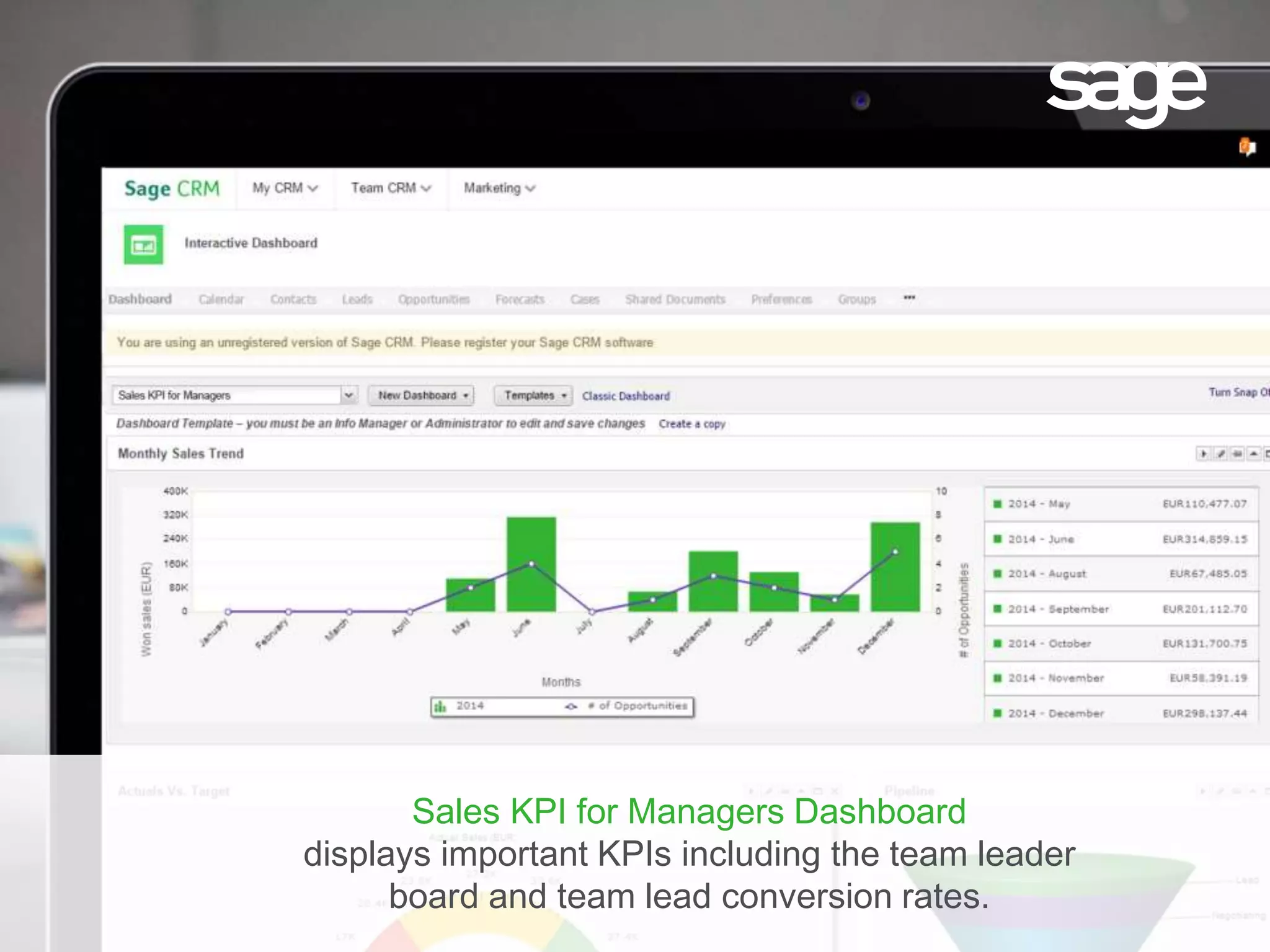
Task: Open the Cases tab
Action: click(x=585, y=299)
